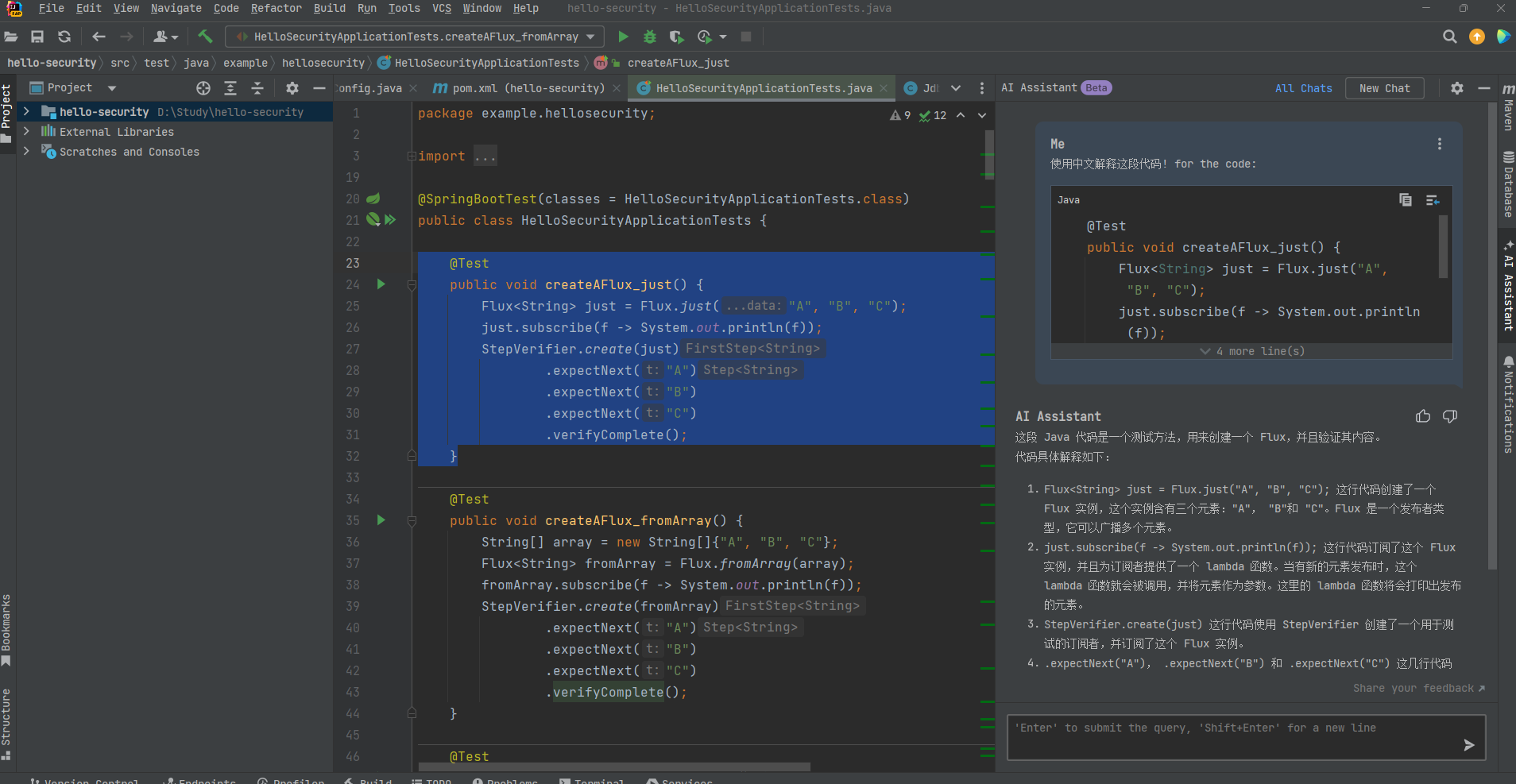Viewport: 1516px width, 784px height.
Task: Click the AI Assistant query input field
Action: (1232, 737)
